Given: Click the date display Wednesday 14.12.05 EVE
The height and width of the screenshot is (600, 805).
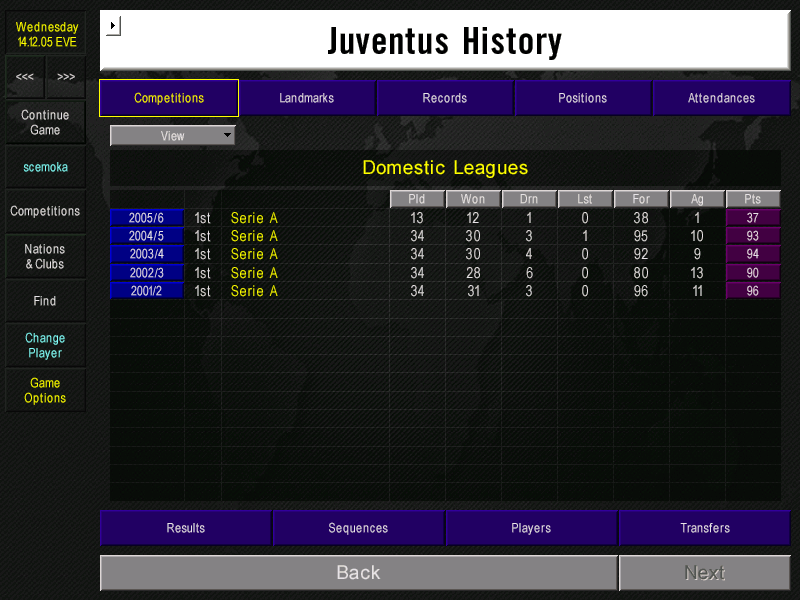Looking at the screenshot, I should click(x=47, y=34).
